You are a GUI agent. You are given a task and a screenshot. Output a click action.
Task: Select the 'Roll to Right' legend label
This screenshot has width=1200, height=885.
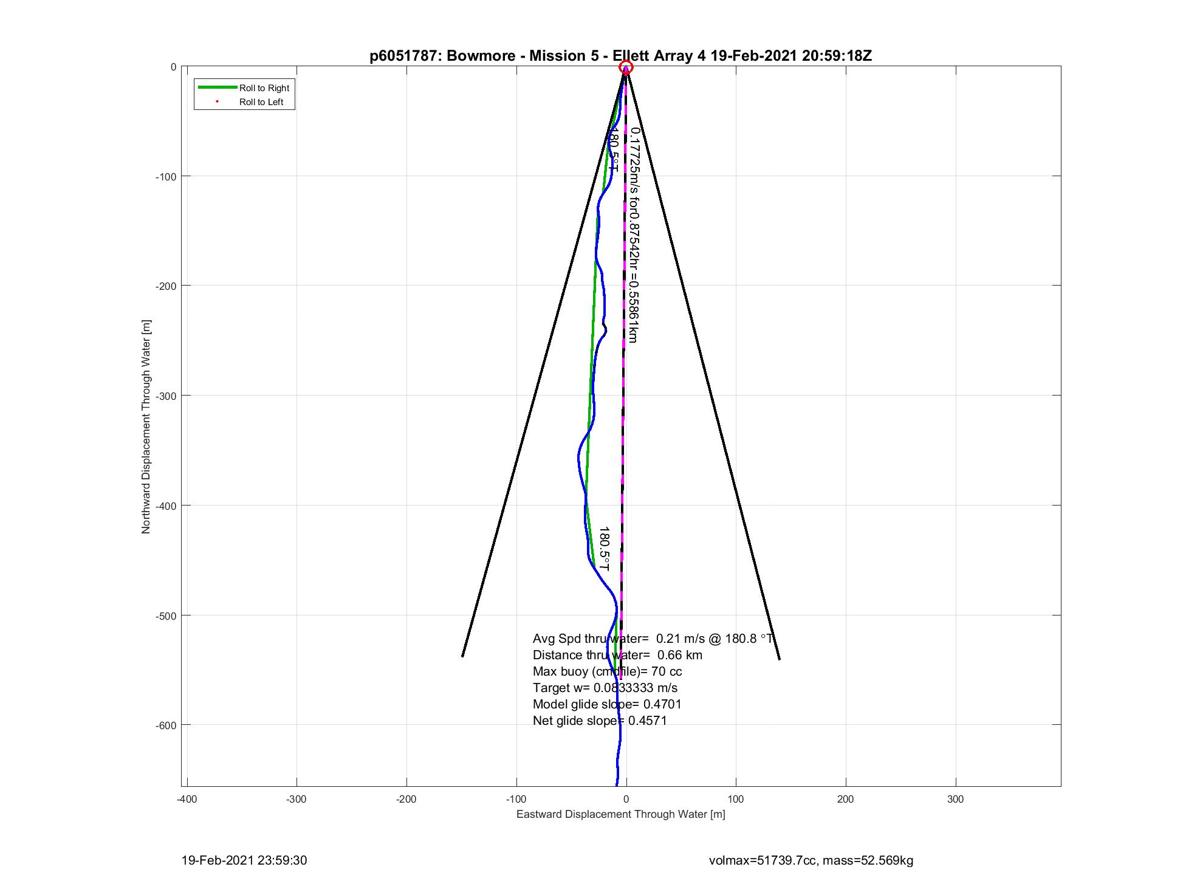(264, 88)
